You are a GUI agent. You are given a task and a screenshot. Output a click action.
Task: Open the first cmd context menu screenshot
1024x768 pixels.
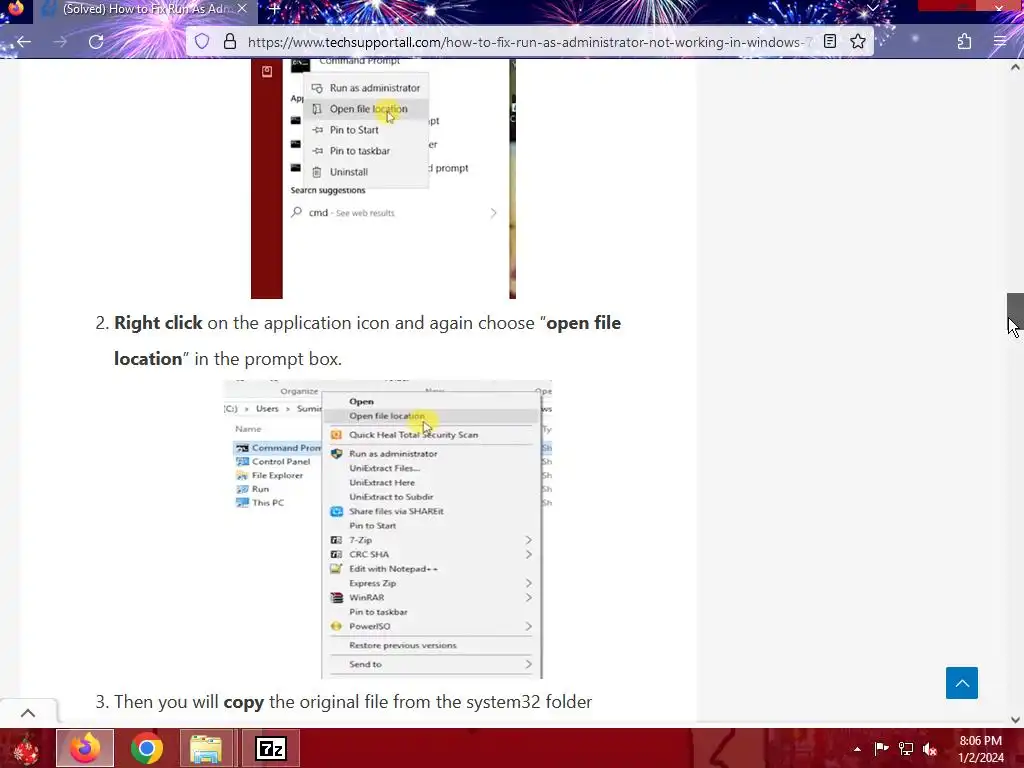point(383,179)
